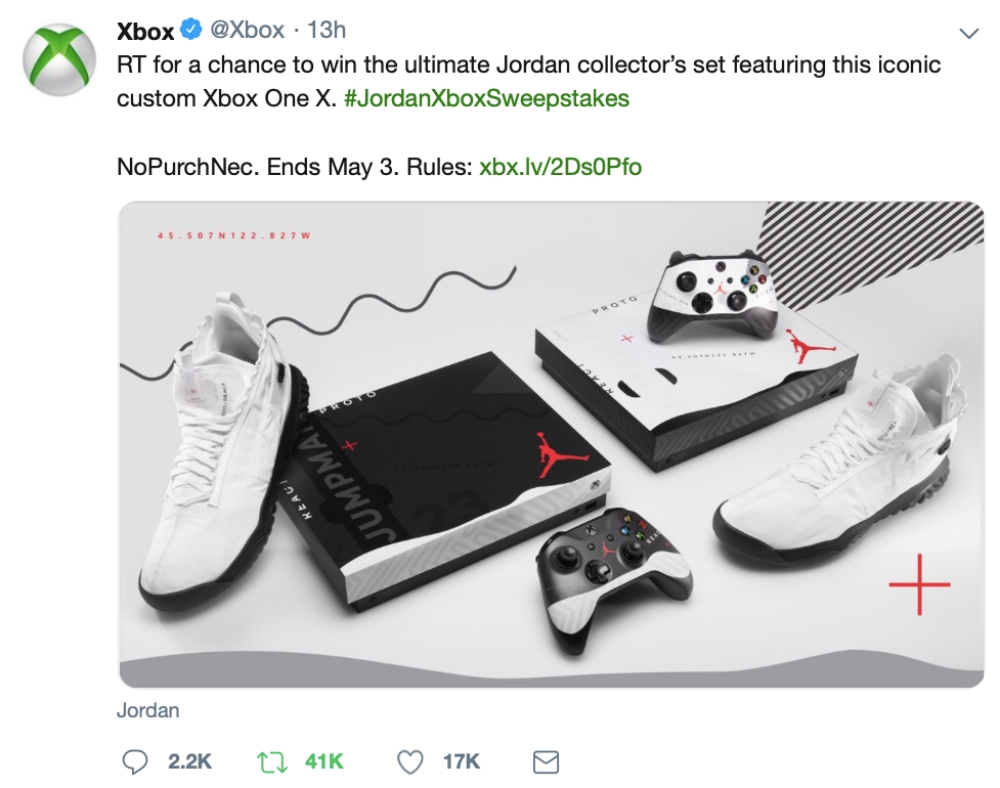Click the Jordan tag under the image
This screenshot has width=1000, height=788.
point(148,710)
